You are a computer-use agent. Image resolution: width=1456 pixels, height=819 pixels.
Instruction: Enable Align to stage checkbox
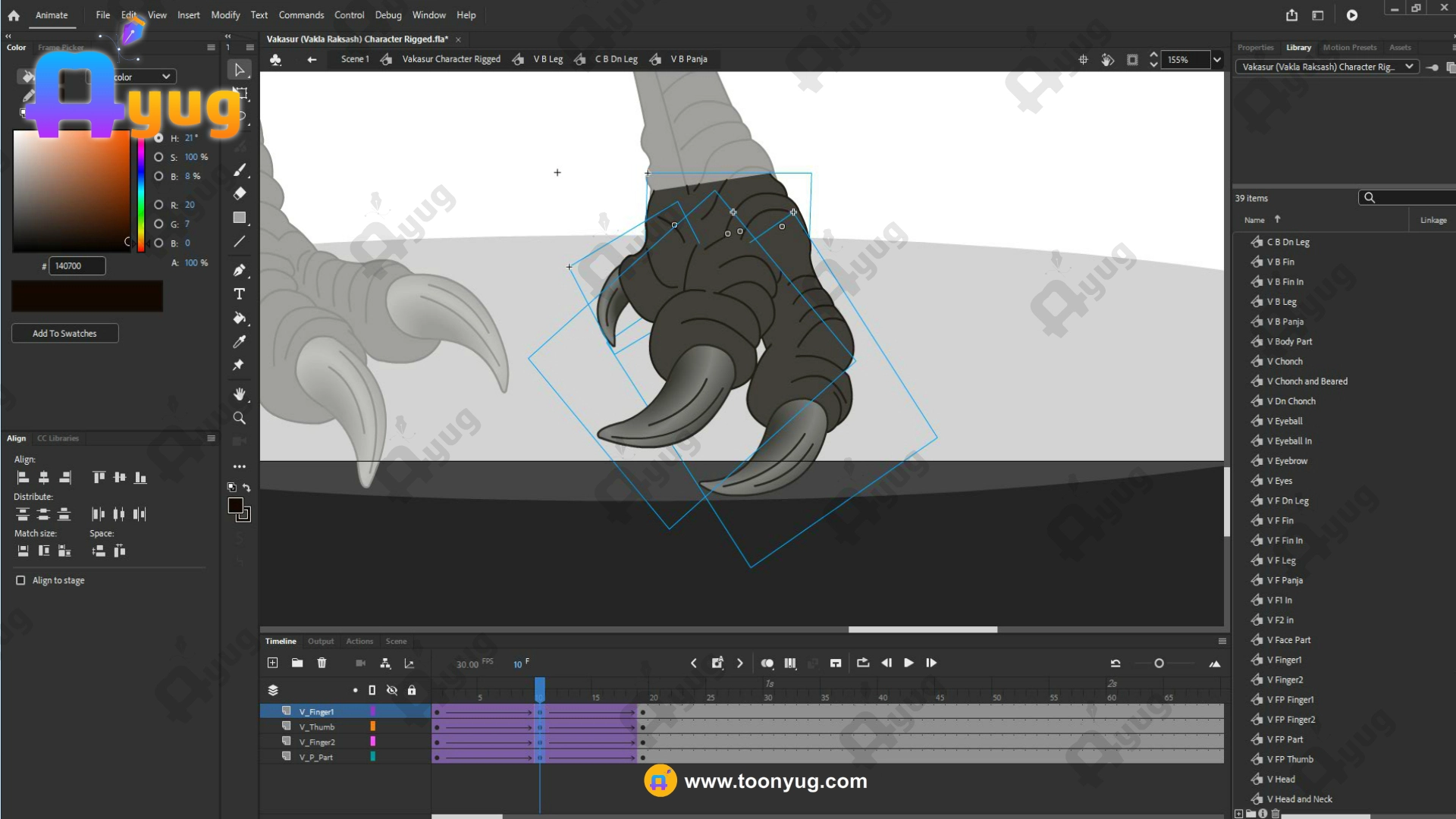point(20,580)
